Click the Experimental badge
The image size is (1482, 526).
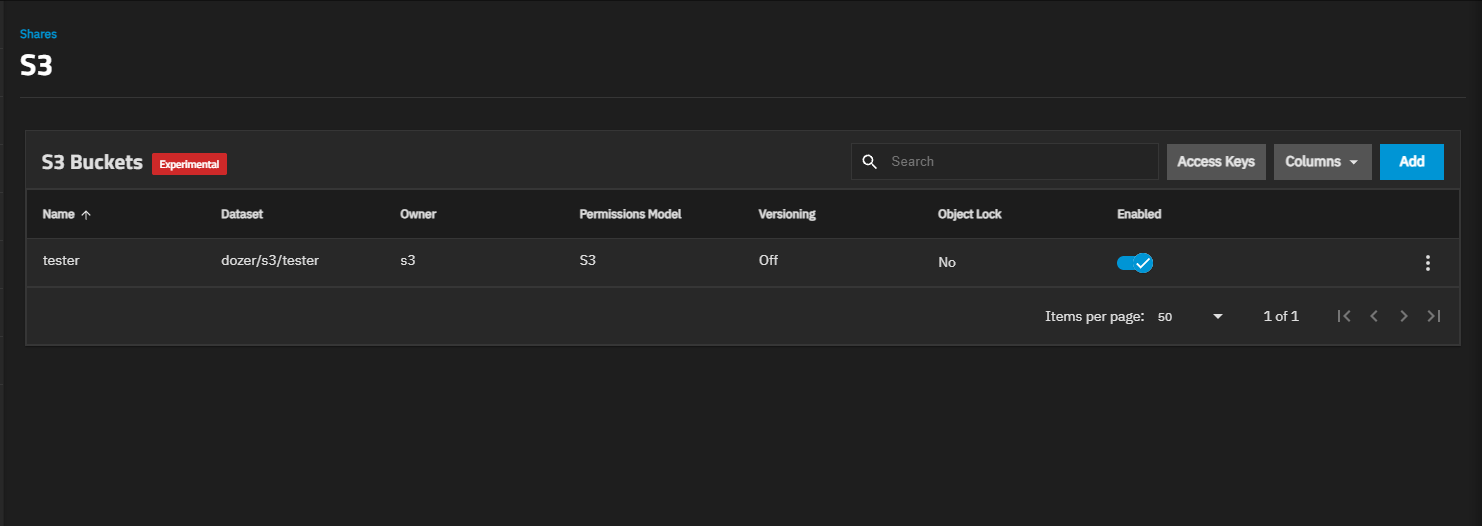pyautogui.click(x=189, y=164)
